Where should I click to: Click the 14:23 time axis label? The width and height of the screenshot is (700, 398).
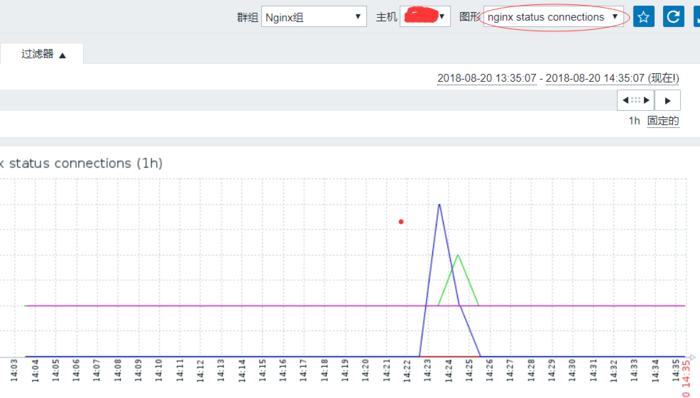point(427,370)
